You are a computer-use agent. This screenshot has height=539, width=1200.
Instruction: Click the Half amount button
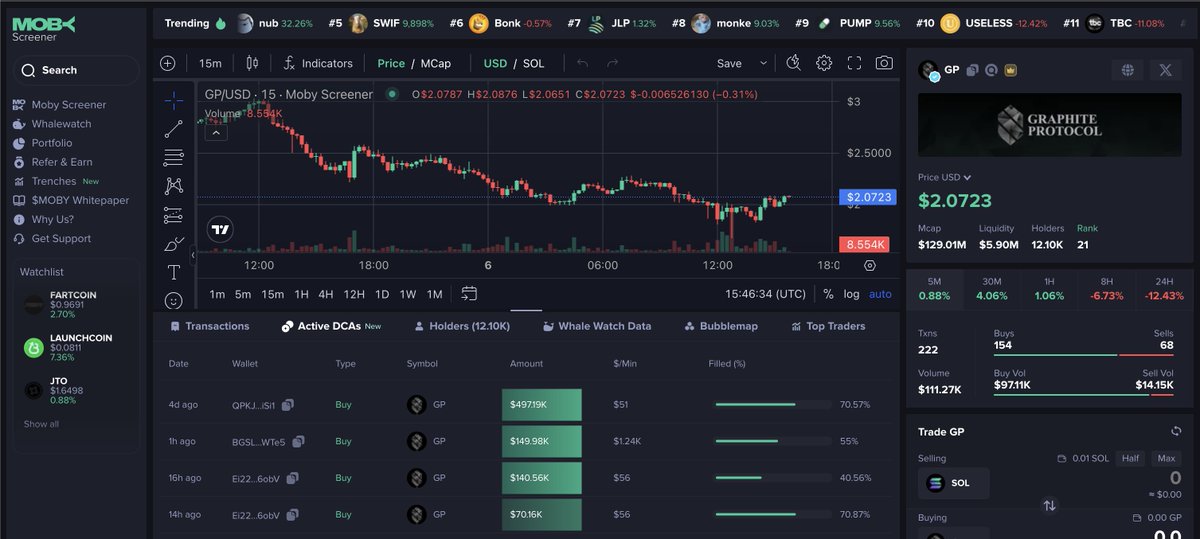(1131, 458)
